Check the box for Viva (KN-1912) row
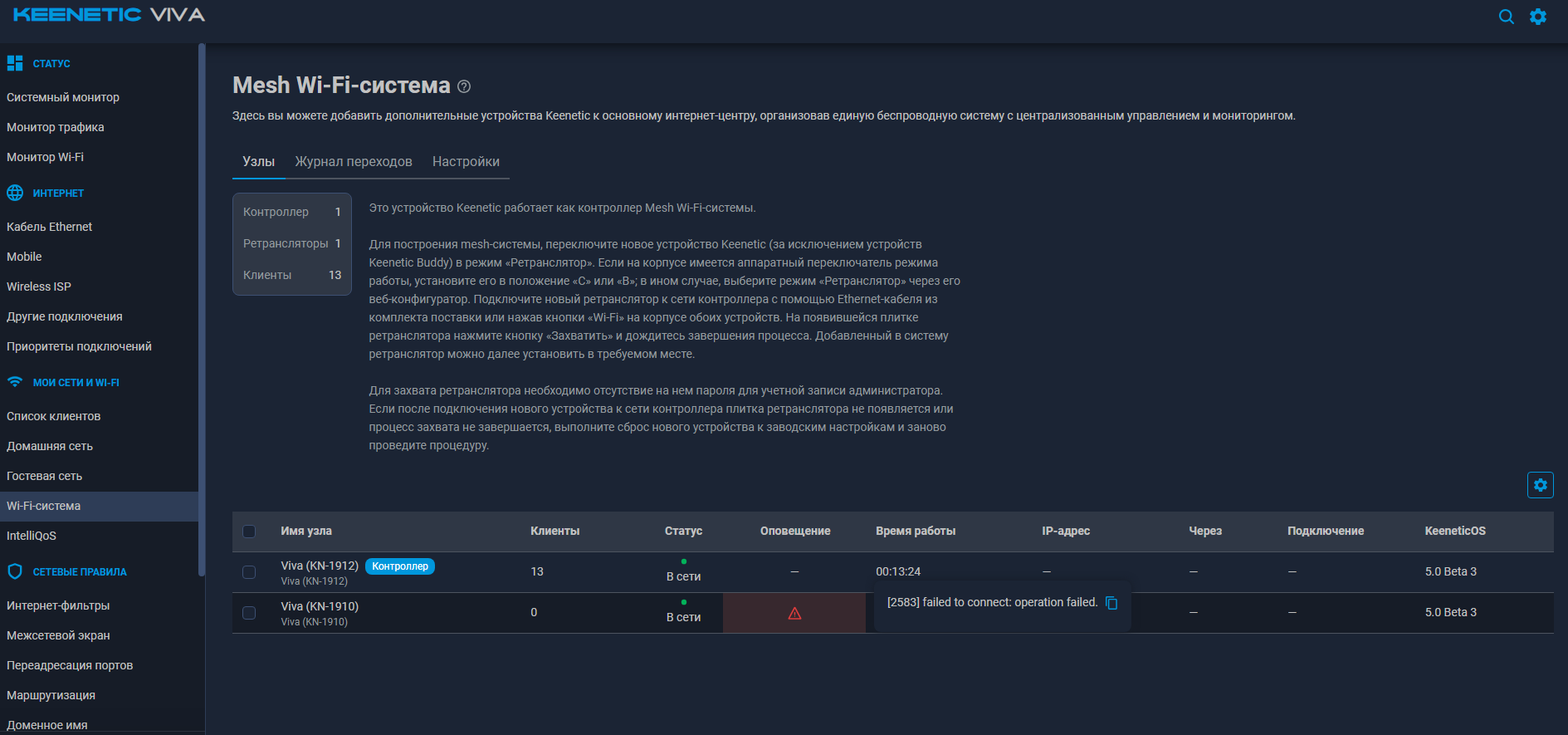 click(249, 572)
